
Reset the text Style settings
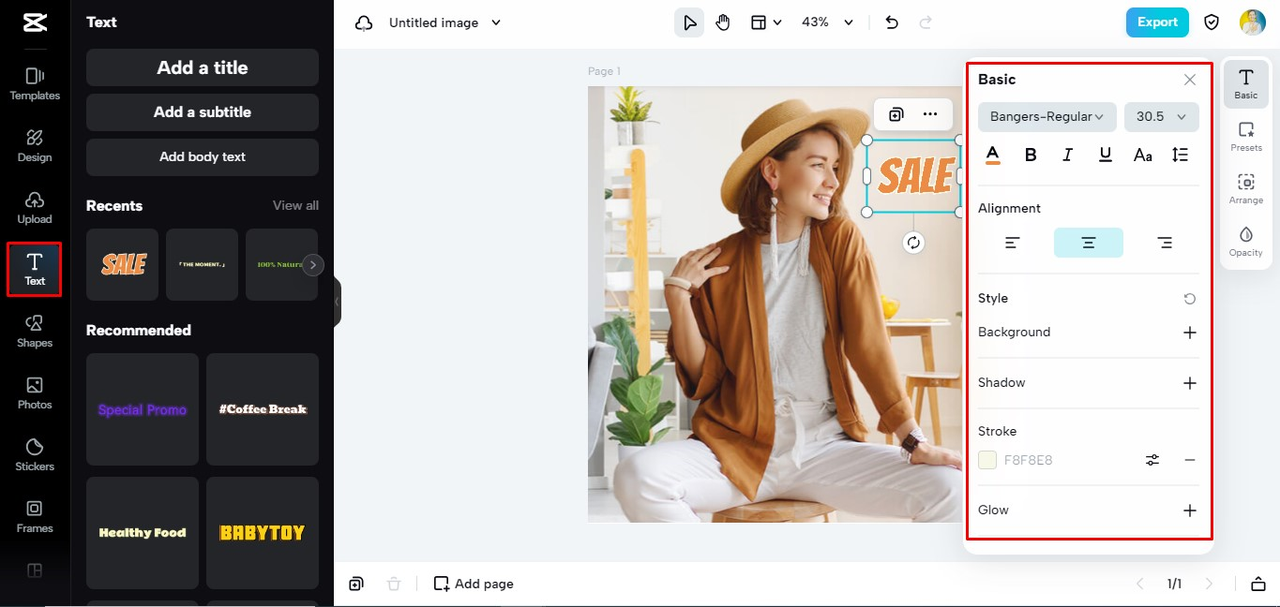coord(1189,299)
